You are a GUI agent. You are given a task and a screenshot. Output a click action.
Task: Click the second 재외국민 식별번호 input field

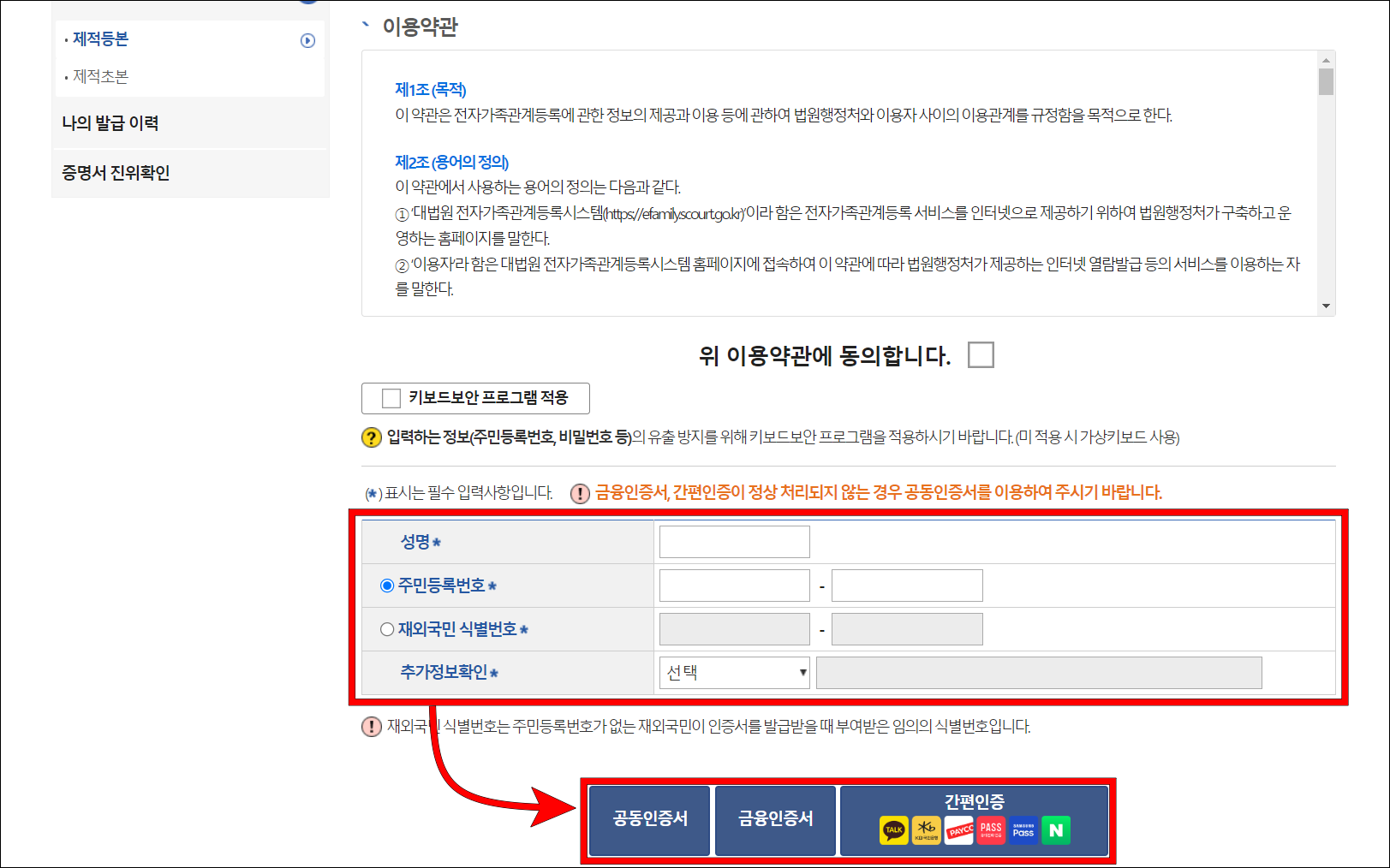click(x=907, y=629)
